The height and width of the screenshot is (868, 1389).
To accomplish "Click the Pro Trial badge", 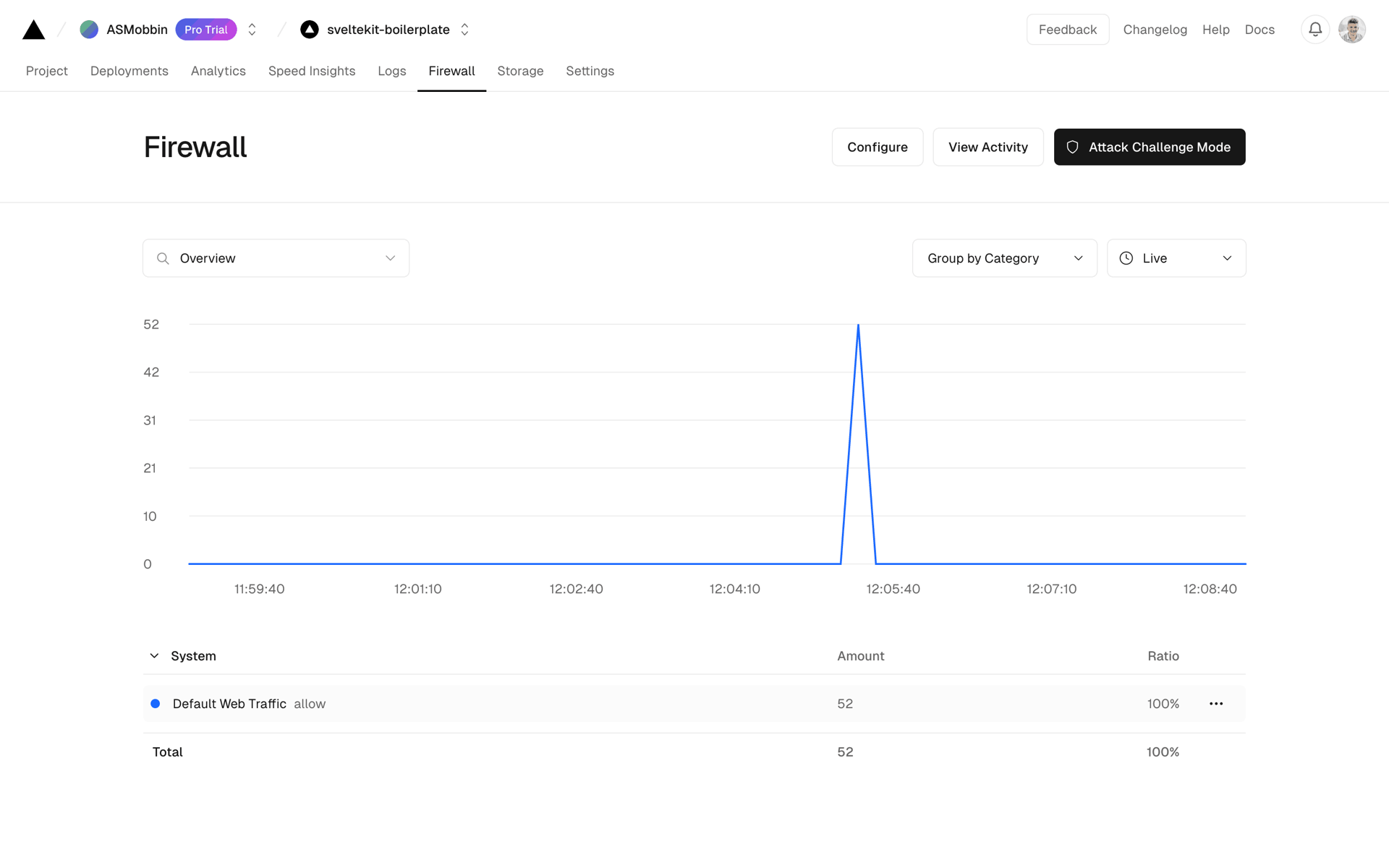I will 206,30.
